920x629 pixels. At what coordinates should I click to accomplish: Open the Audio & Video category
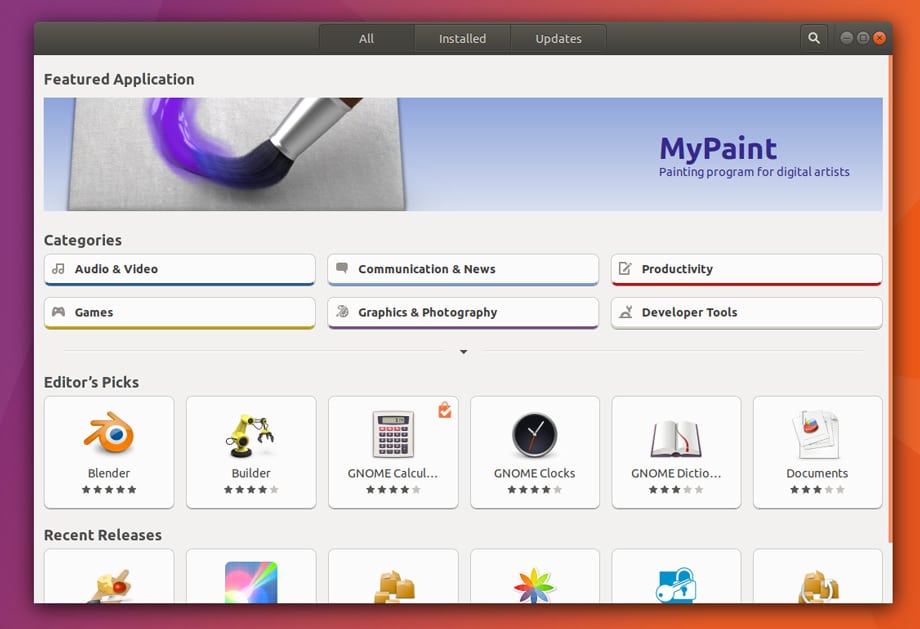tap(180, 269)
